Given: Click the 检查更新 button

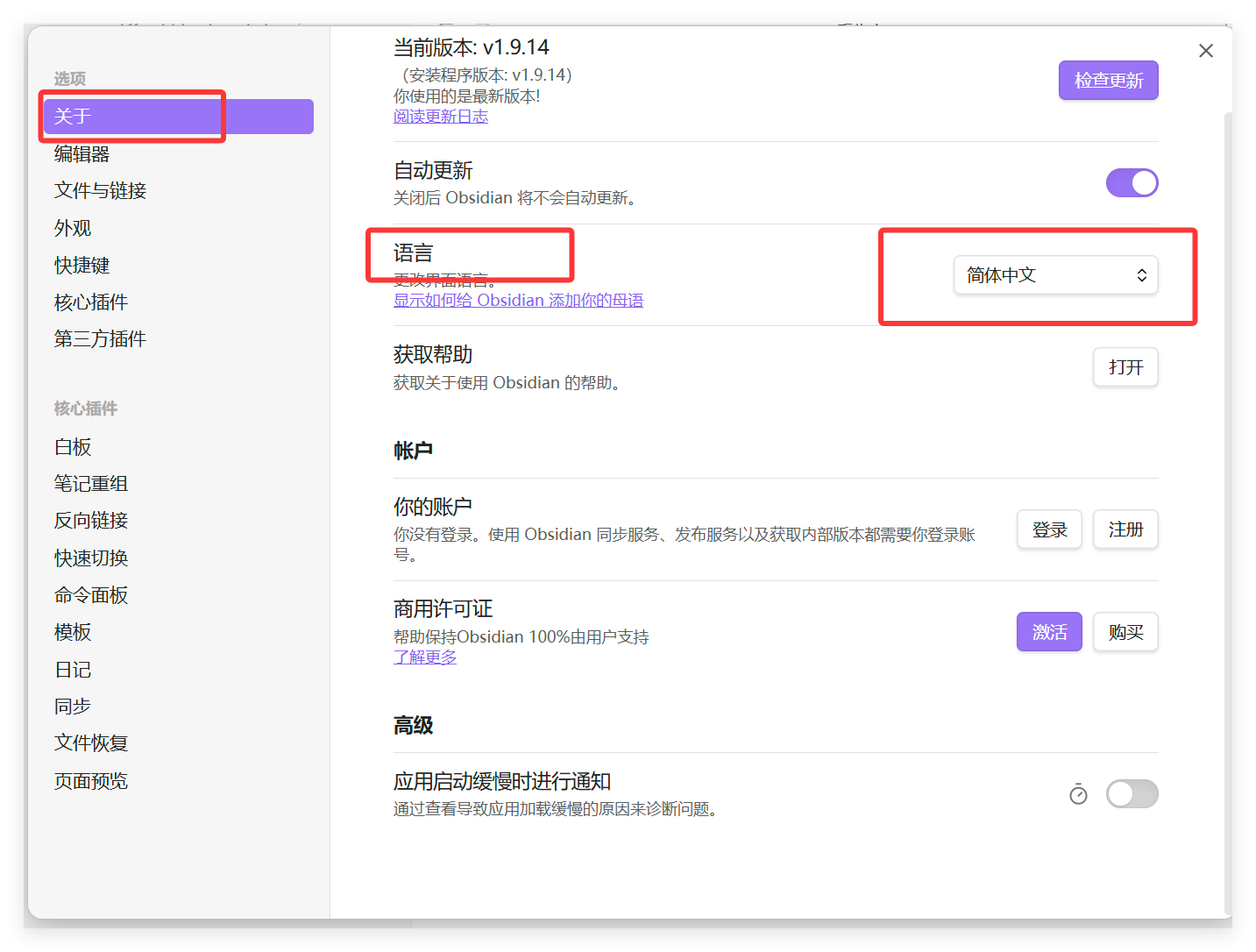Looking at the screenshot, I should point(1108,81).
